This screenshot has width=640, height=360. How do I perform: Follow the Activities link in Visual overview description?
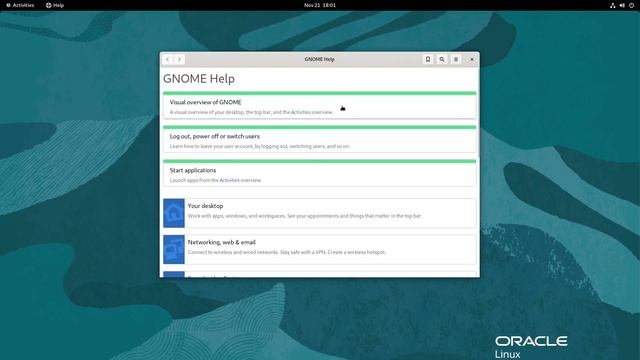point(301,112)
